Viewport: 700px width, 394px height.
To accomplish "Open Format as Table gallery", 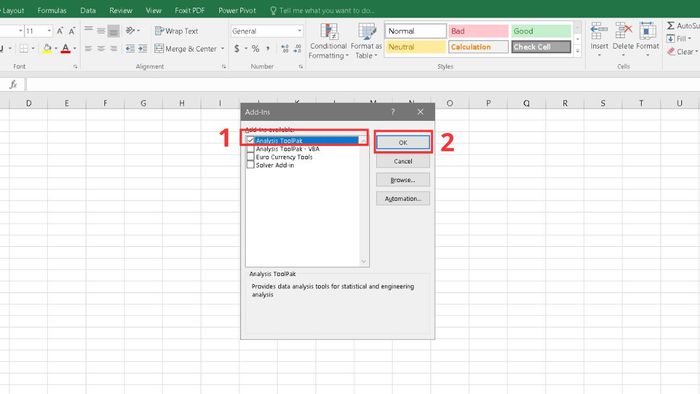I will (x=366, y=41).
